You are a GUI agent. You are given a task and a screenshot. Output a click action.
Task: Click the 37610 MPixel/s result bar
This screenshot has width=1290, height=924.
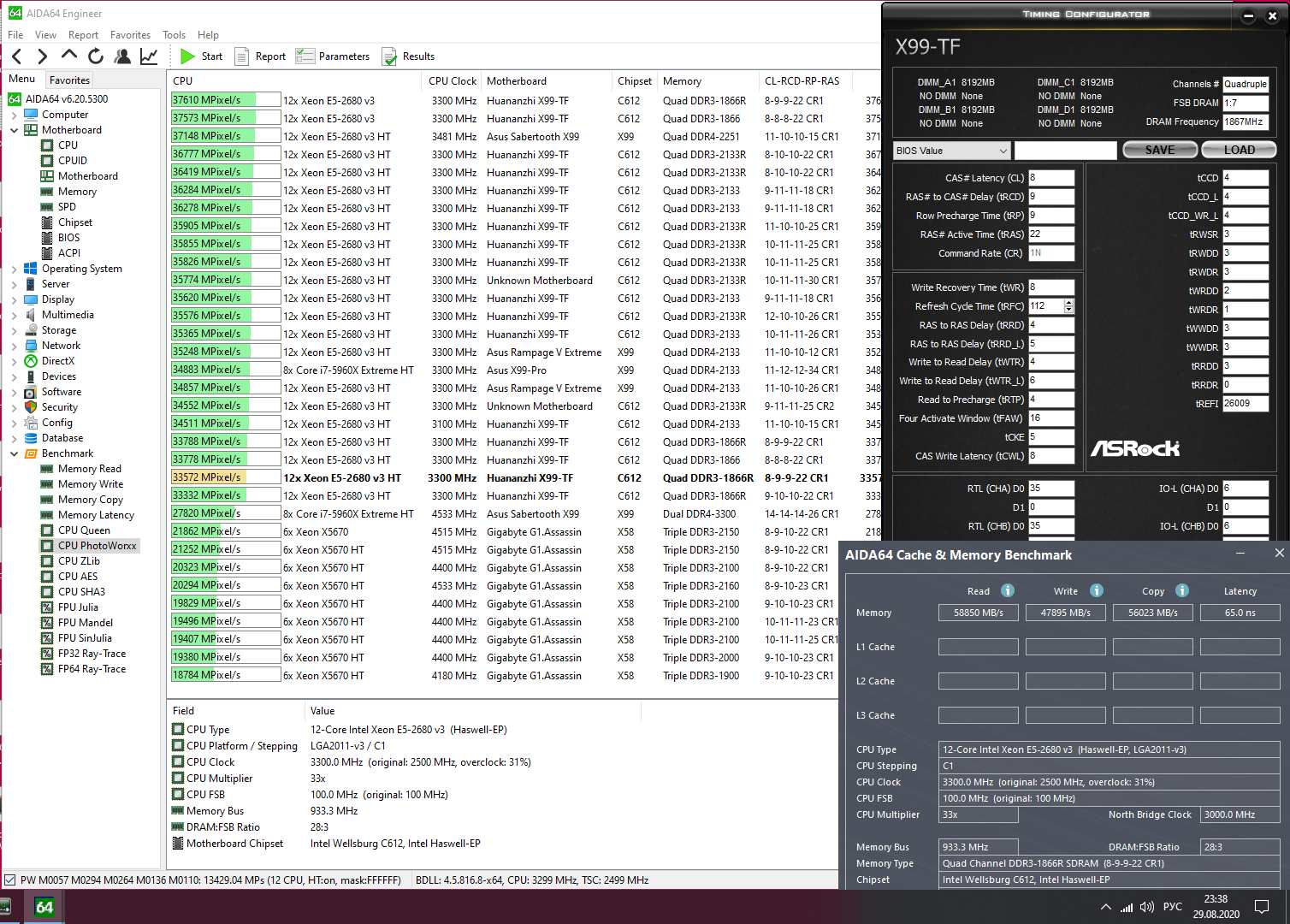tap(226, 100)
